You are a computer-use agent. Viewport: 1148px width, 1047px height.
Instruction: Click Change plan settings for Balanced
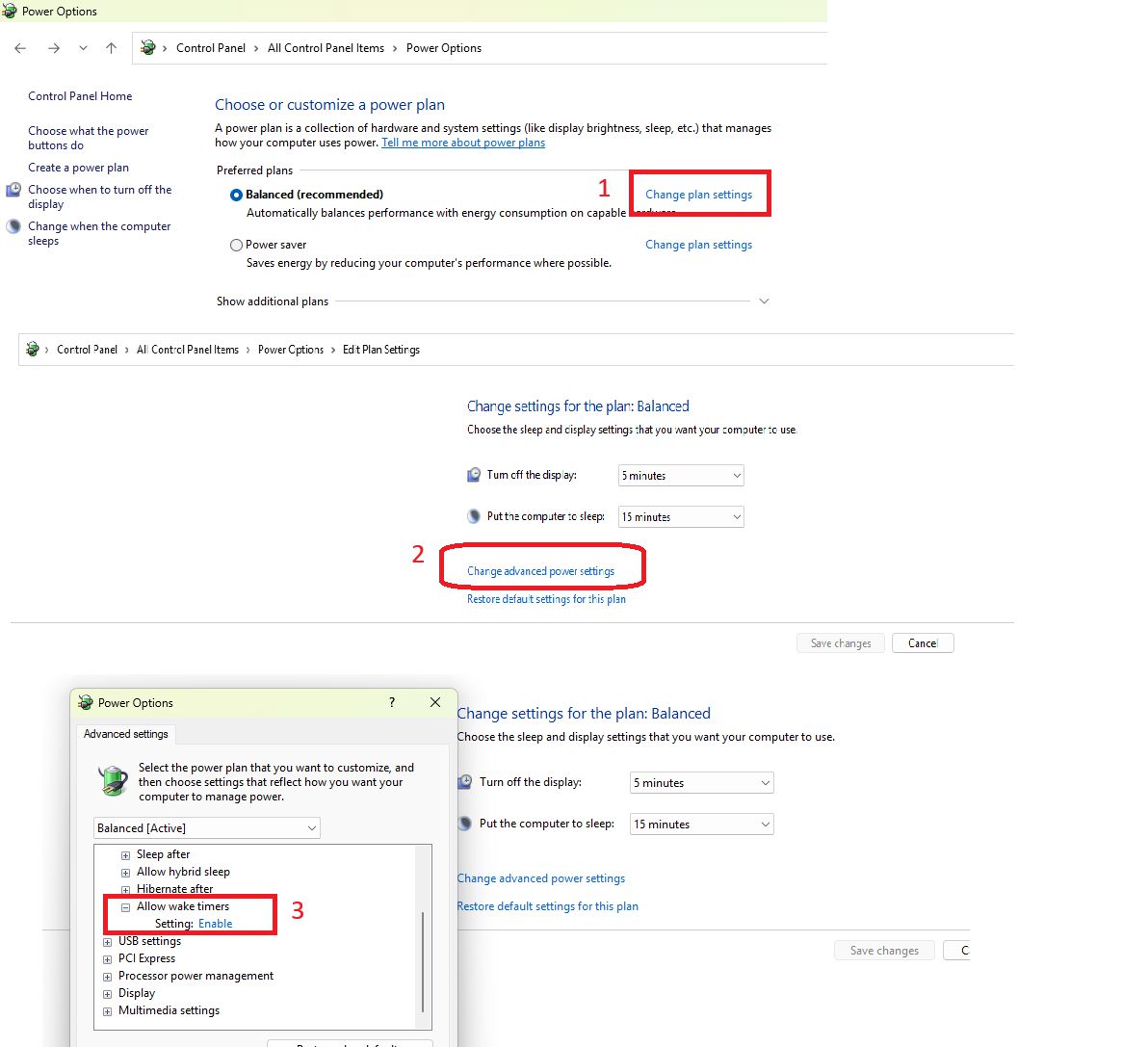tap(698, 195)
